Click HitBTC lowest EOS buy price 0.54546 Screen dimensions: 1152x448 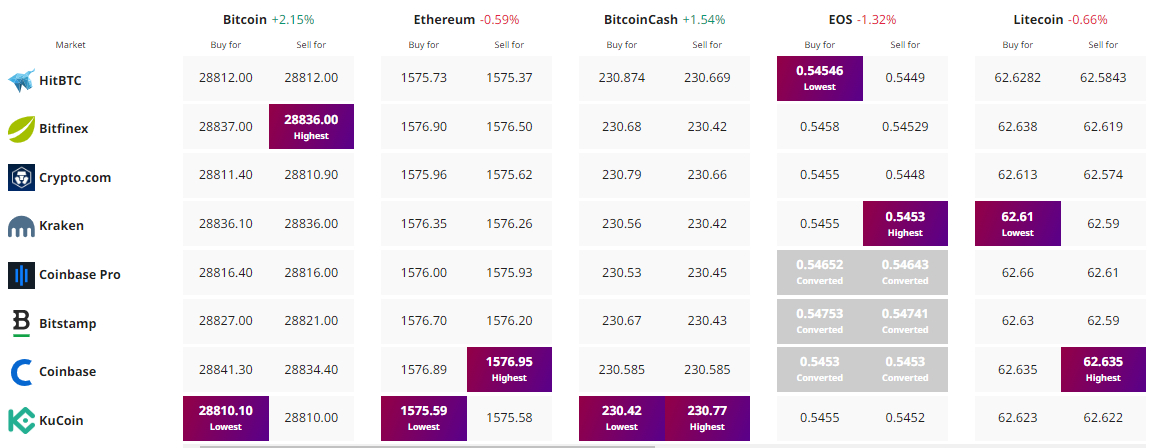point(819,78)
